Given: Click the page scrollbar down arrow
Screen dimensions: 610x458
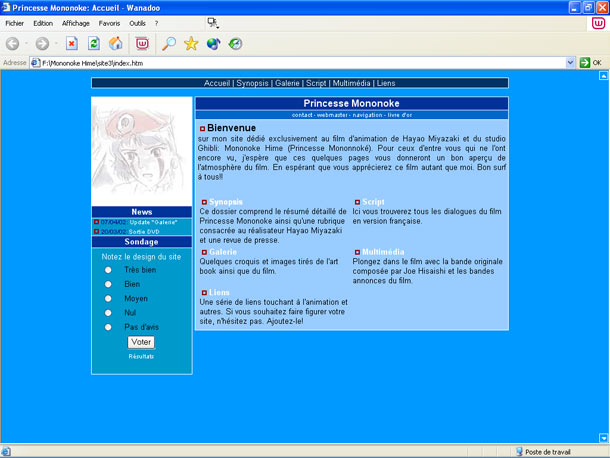Looking at the screenshot, I should tap(603, 438).
